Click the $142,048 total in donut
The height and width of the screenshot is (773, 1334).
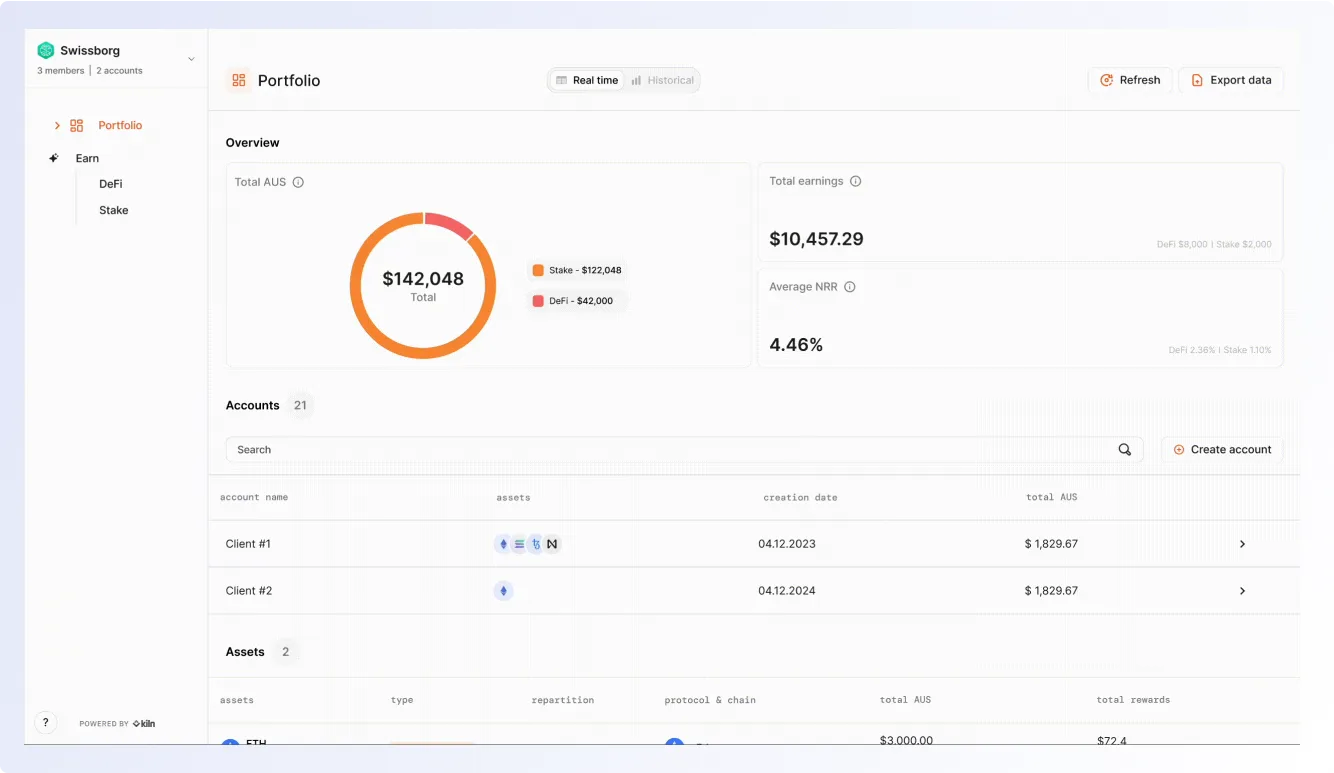click(423, 279)
